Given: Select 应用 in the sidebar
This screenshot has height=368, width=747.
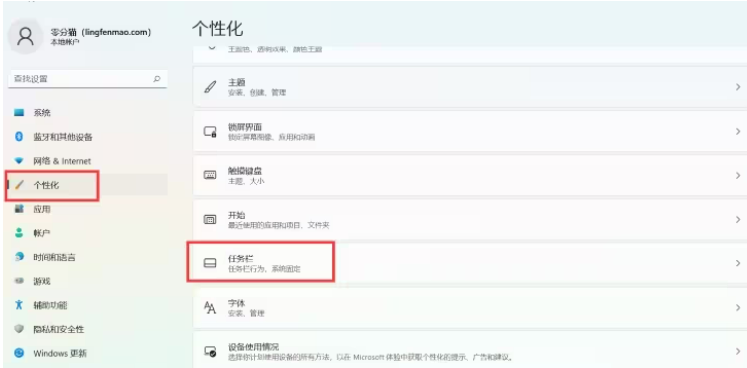Looking at the screenshot, I should pos(88,209).
